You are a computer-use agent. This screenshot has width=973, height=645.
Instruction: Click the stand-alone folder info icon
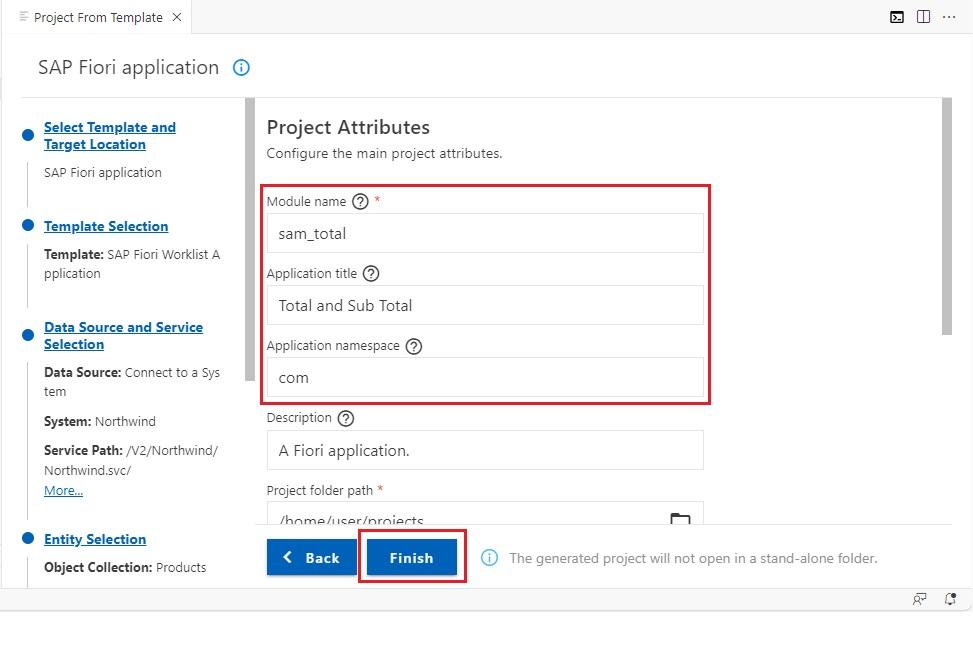(490, 558)
